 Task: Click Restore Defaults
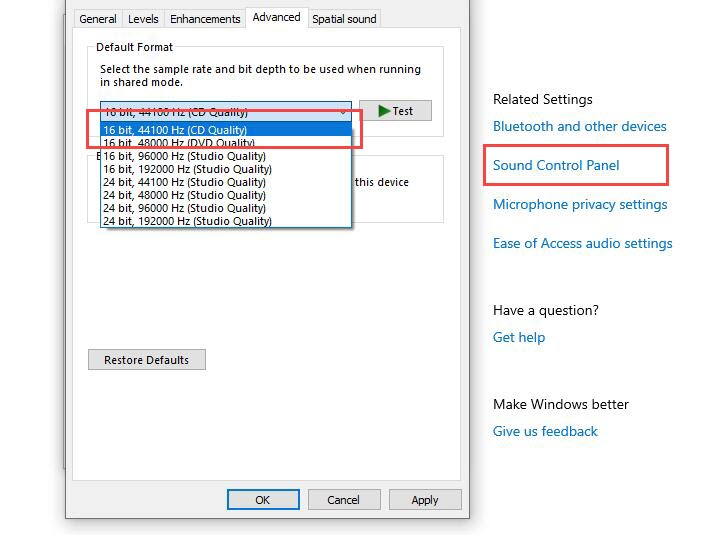(147, 360)
